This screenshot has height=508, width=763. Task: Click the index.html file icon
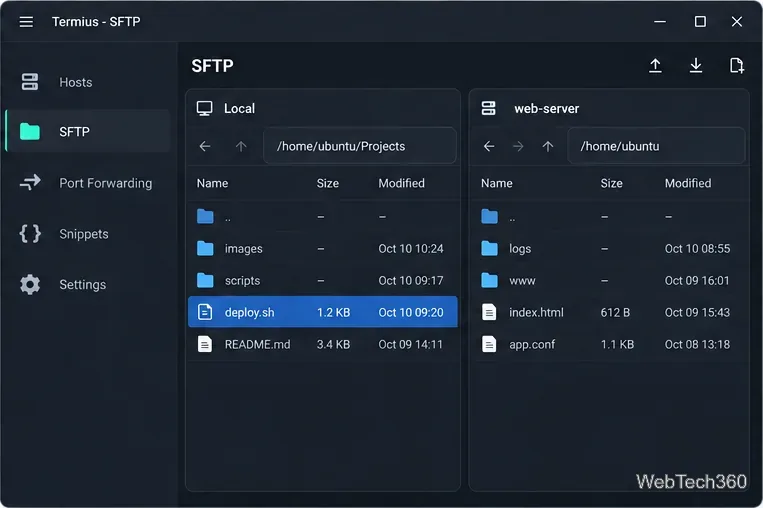(x=489, y=312)
